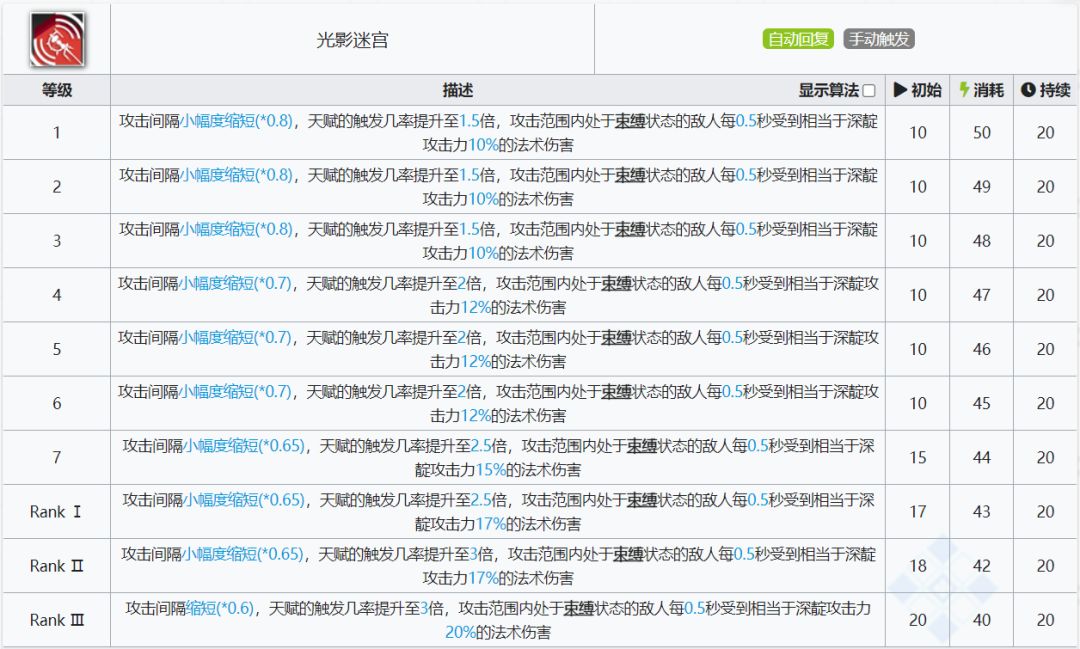The height and width of the screenshot is (649, 1080).
Task: Click the 束缚 link in Rank Ⅲ row
Action: coord(579,608)
